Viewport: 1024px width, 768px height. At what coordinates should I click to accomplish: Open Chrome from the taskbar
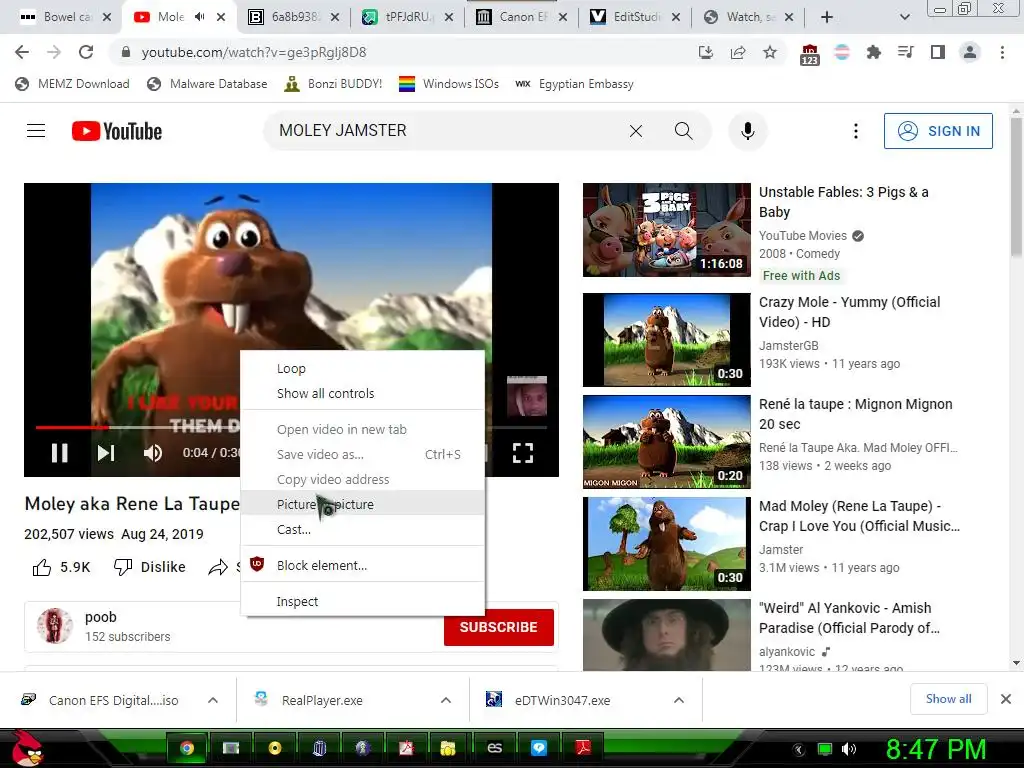point(187,748)
